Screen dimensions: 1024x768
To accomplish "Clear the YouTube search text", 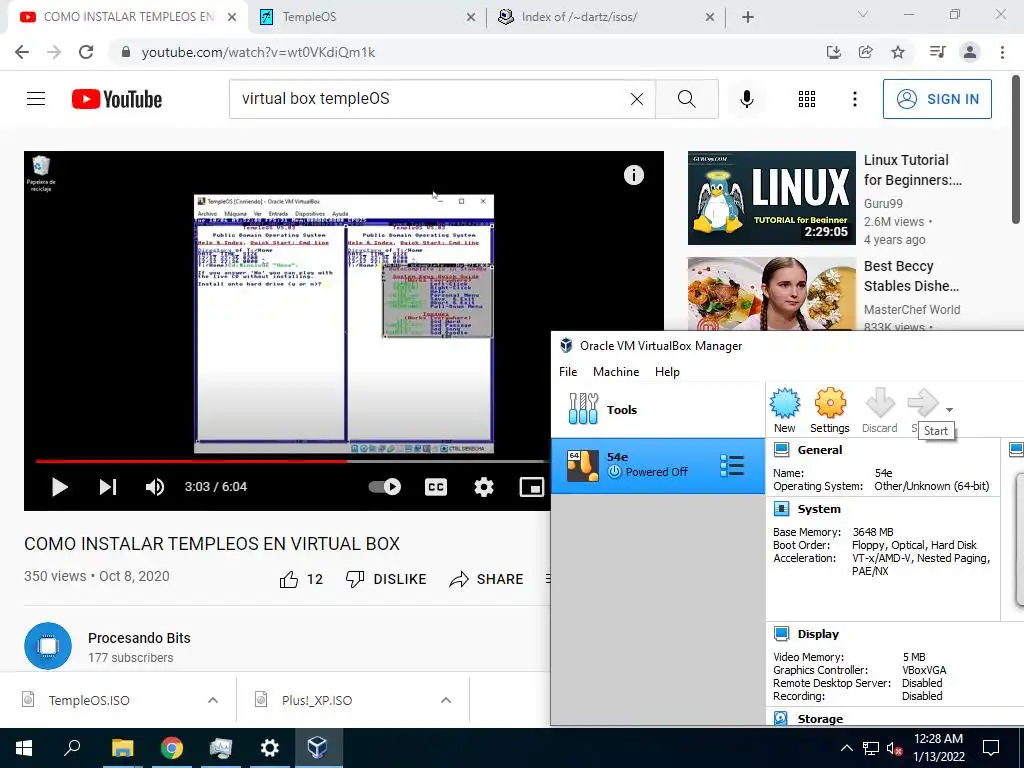I will click(x=637, y=99).
